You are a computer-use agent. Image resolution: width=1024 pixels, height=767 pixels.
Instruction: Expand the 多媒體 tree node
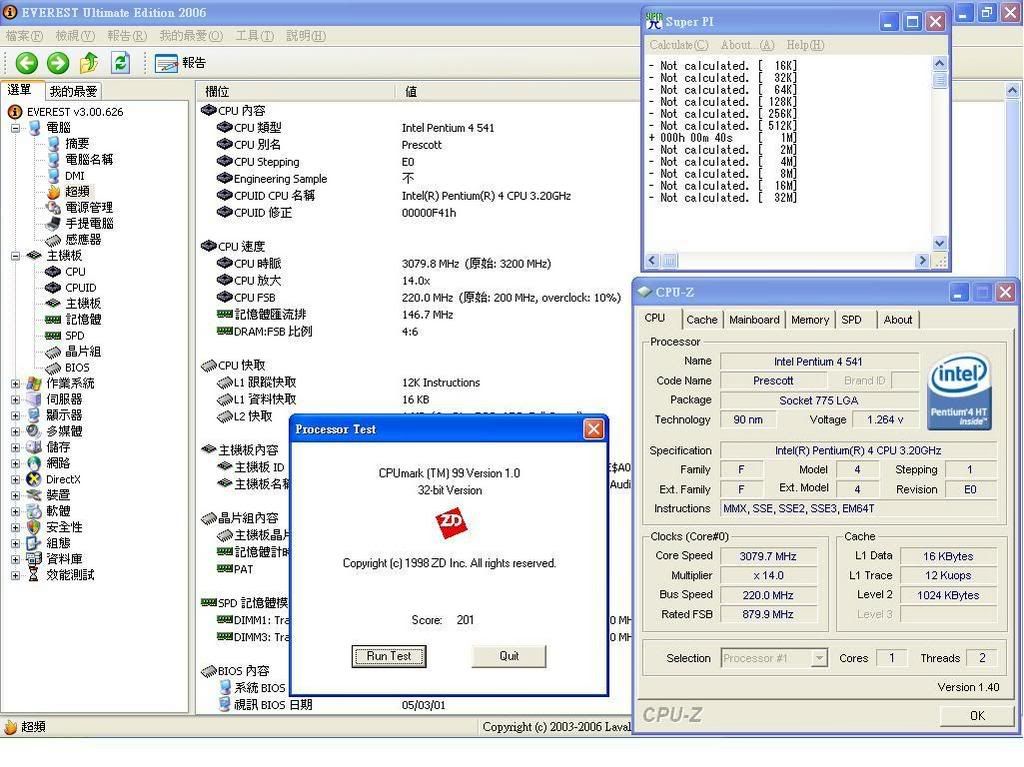(x=15, y=431)
